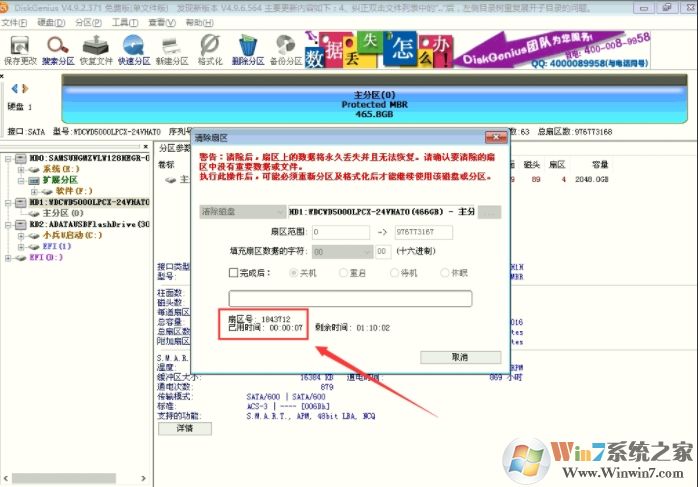
Task: Click the hex value field showing 00
Action: point(383,252)
